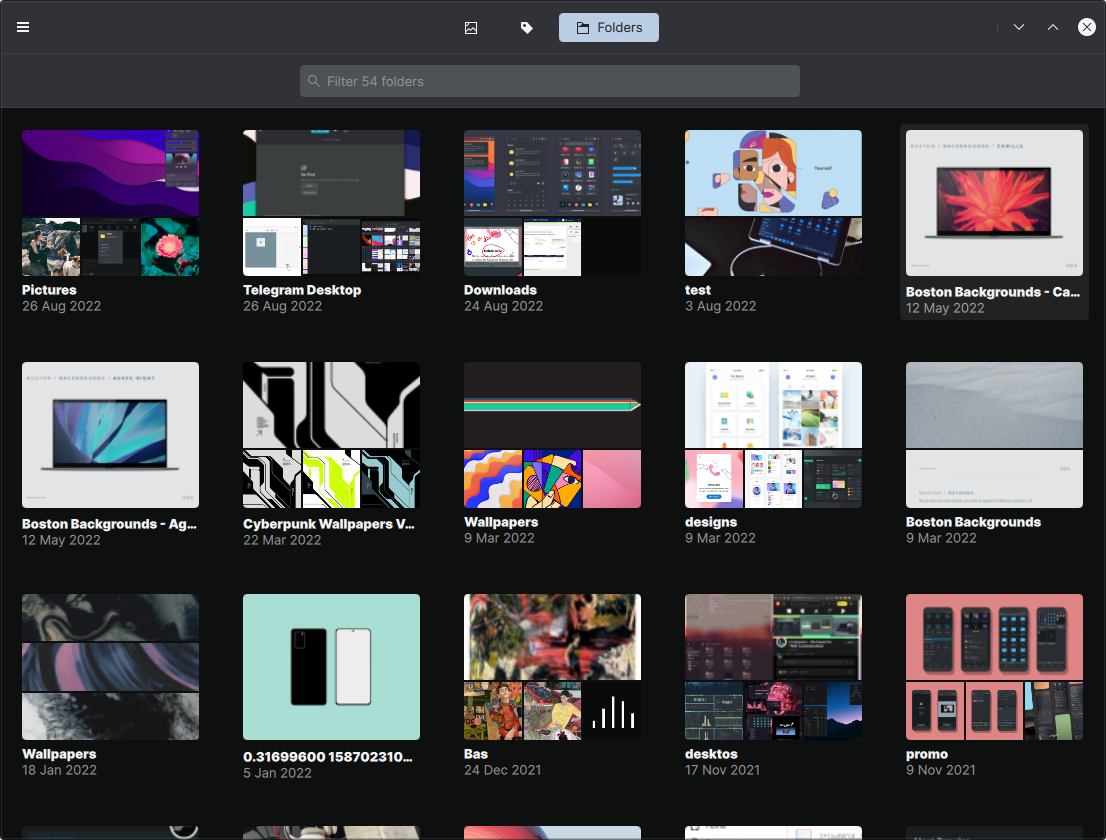This screenshot has width=1106, height=840.
Task: Click the 9 Nov 2021 date text
Action: (x=941, y=770)
